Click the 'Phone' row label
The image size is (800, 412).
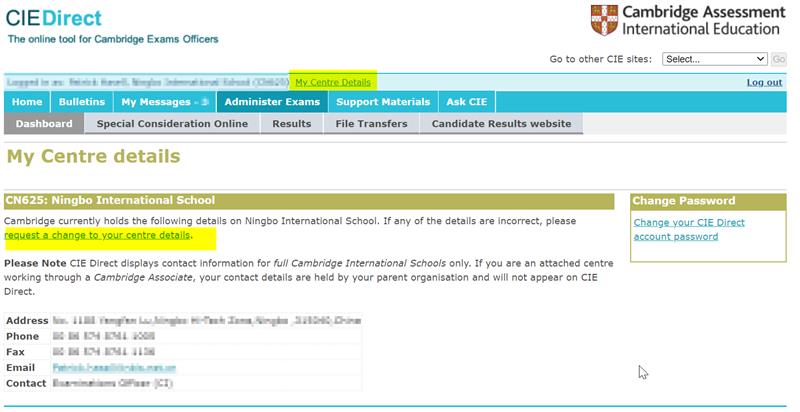tap(22, 337)
